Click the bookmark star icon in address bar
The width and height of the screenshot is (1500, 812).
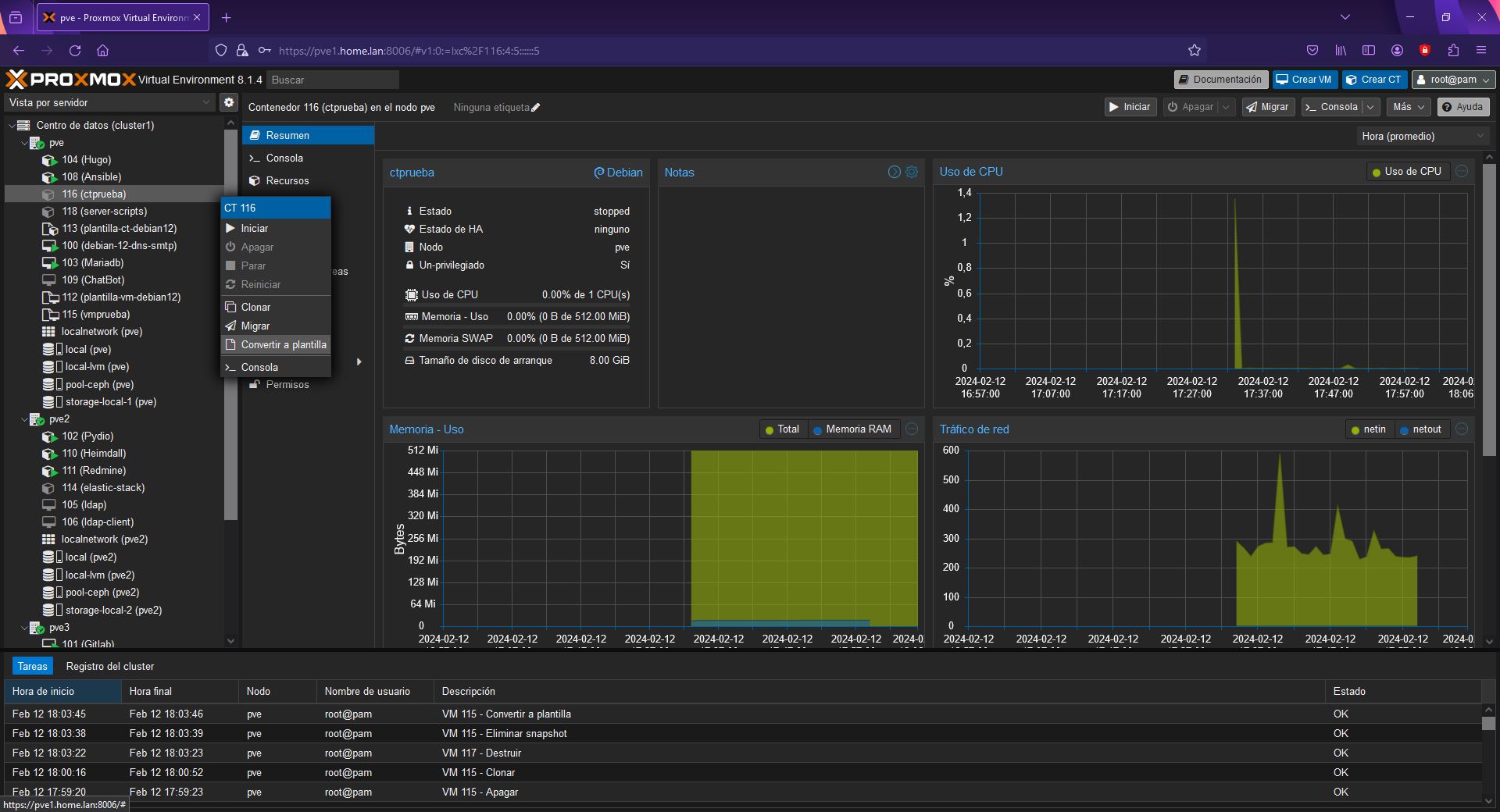pyautogui.click(x=1194, y=51)
